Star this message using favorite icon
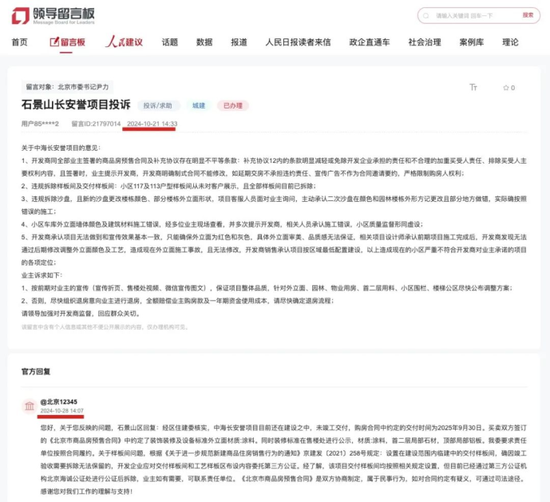 pos(506,88)
